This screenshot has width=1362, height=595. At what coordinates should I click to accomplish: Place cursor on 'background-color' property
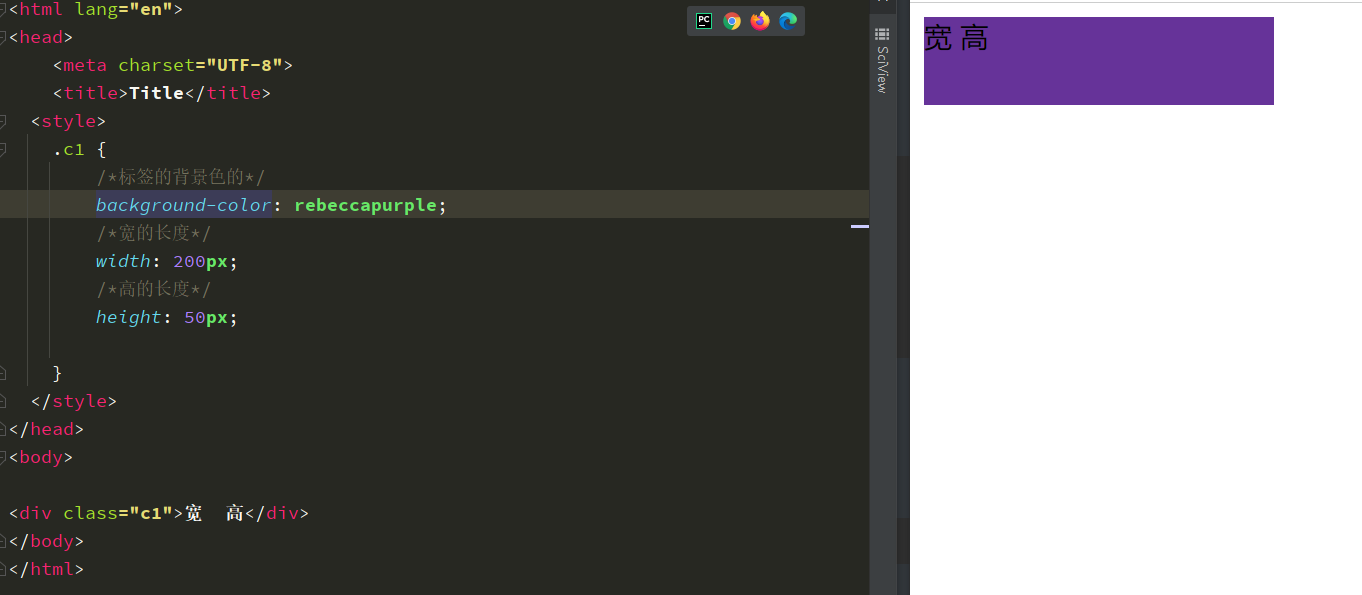pyautogui.click(x=183, y=205)
